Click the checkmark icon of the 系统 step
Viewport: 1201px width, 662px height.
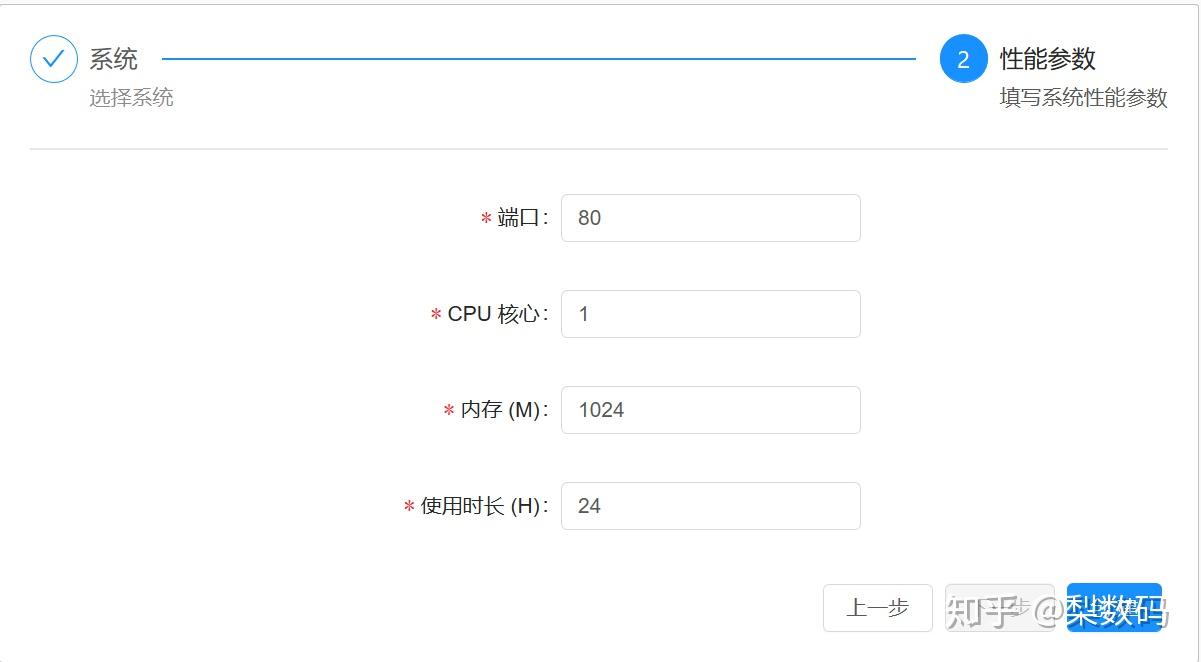[54, 59]
